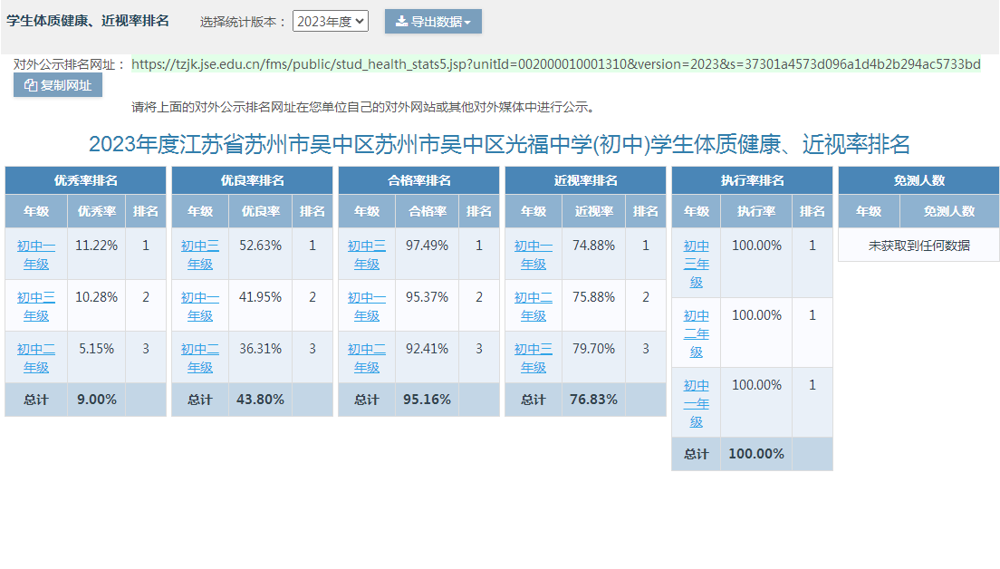This screenshot has height=569, width=1000.
Task: Open 初中一年级 link in 优良率排名 table
Action: pyautogui.click(x=200, y=306)
